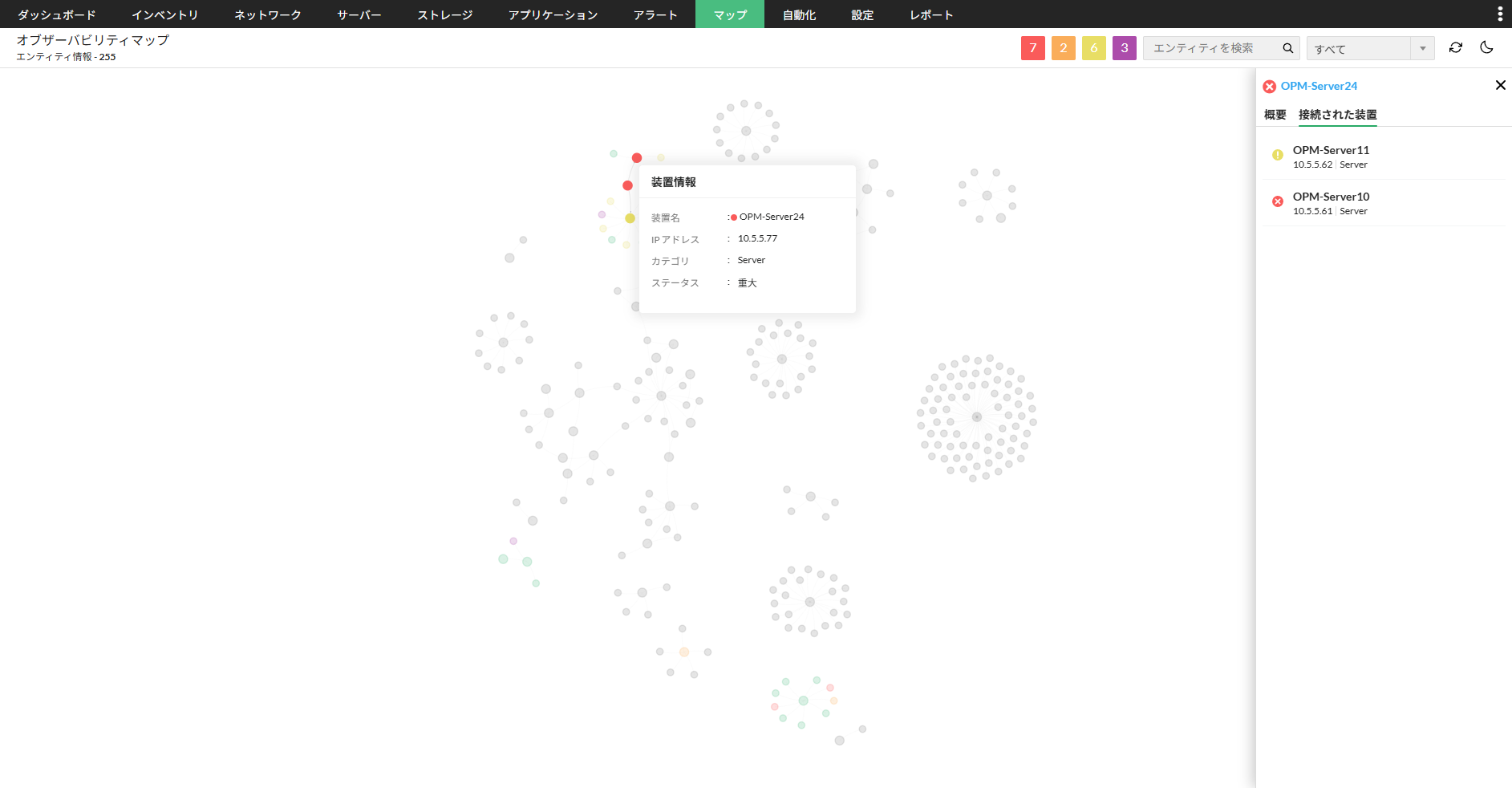
Task: Open the ストレージ menu
Action: click(445, 14)
